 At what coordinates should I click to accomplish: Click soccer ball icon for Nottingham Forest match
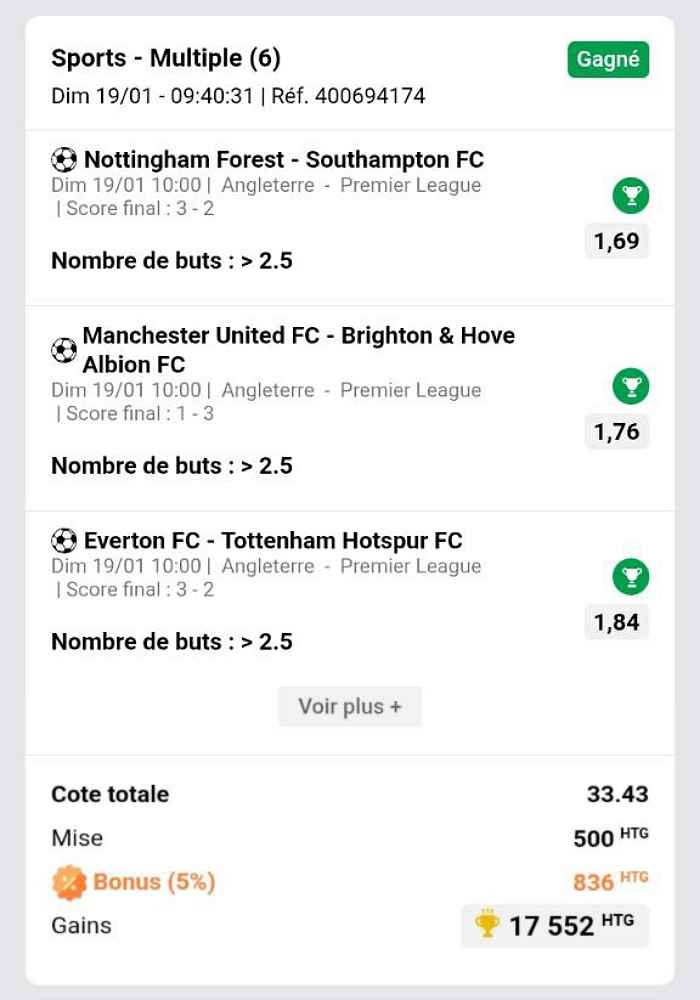(64, 159)
